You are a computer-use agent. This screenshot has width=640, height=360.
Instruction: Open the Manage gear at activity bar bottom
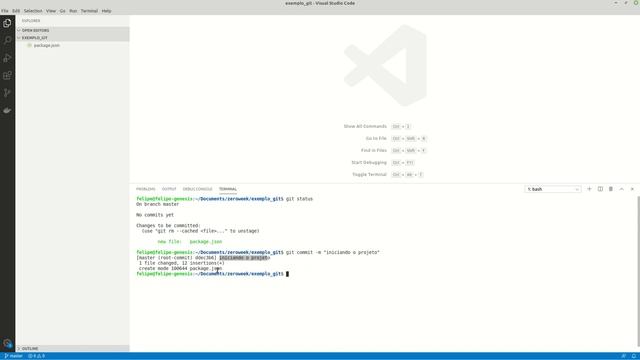[x=7, y=343]
